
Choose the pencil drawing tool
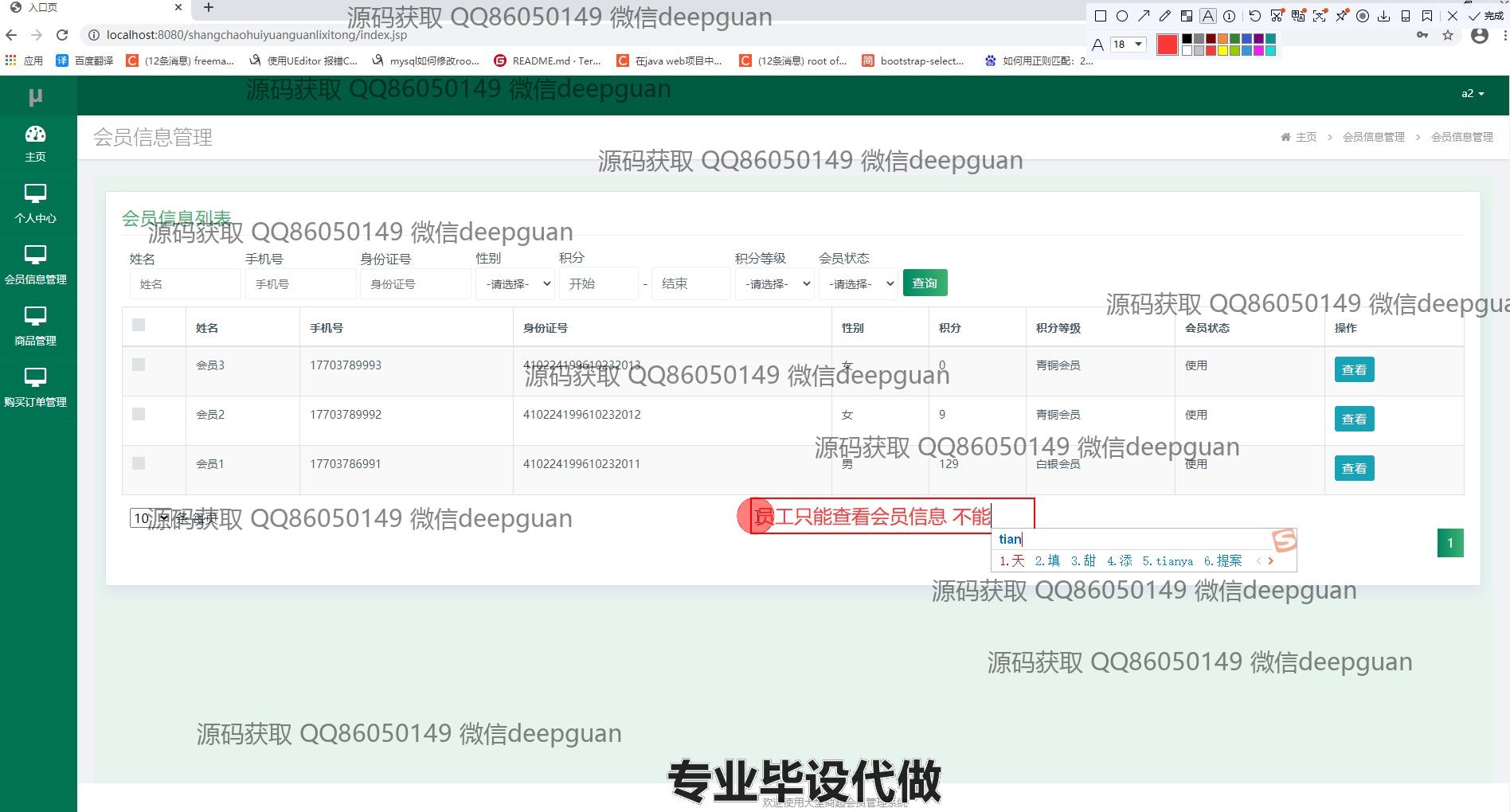[1165, 16]
